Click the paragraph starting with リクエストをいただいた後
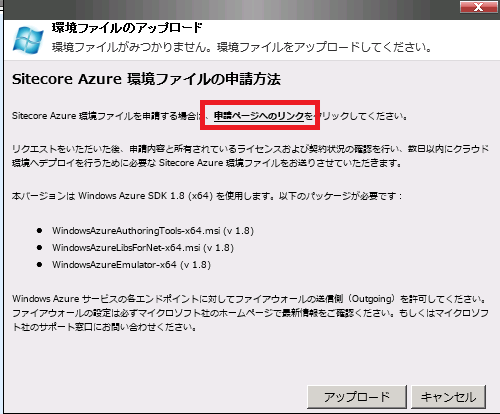 coord(250,156)
